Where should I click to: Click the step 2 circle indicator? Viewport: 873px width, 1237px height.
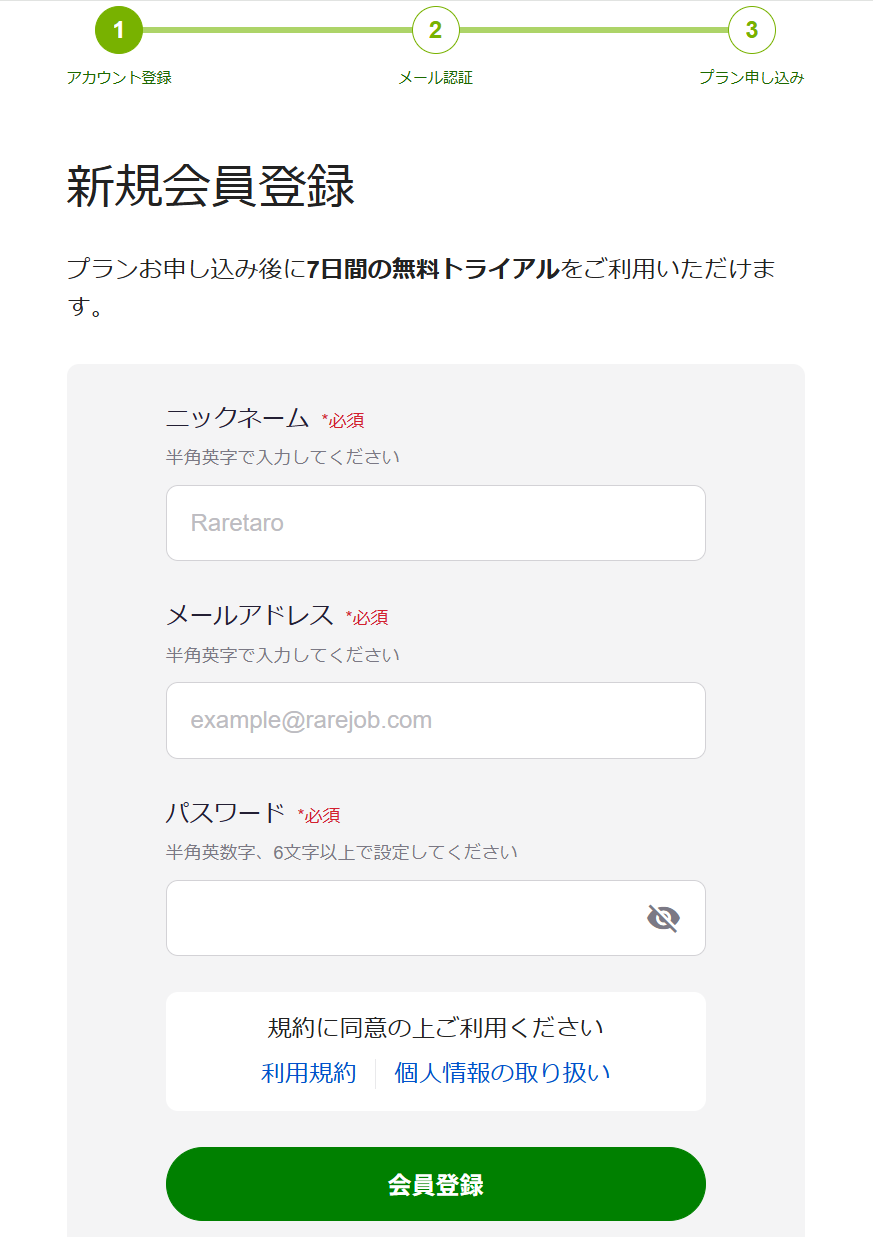(435, 30)
